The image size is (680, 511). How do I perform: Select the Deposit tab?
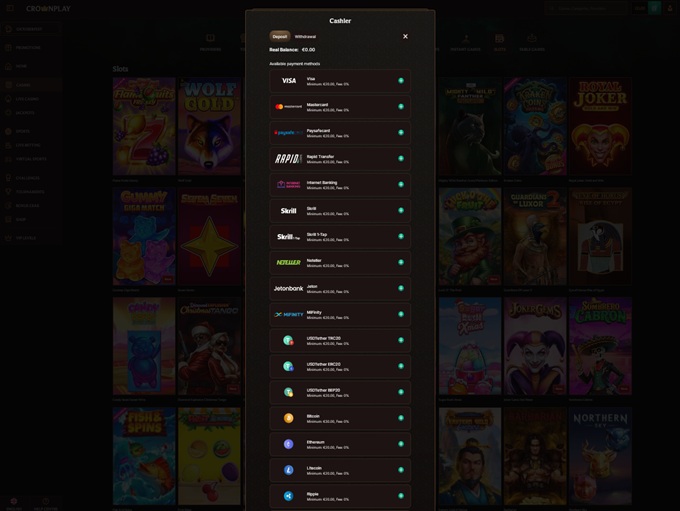point(280,36)
